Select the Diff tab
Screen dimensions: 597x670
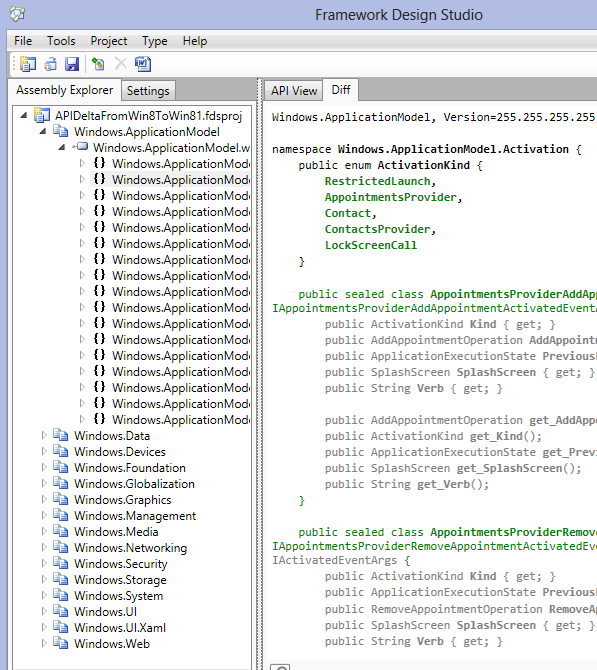(x=341, y=90)
